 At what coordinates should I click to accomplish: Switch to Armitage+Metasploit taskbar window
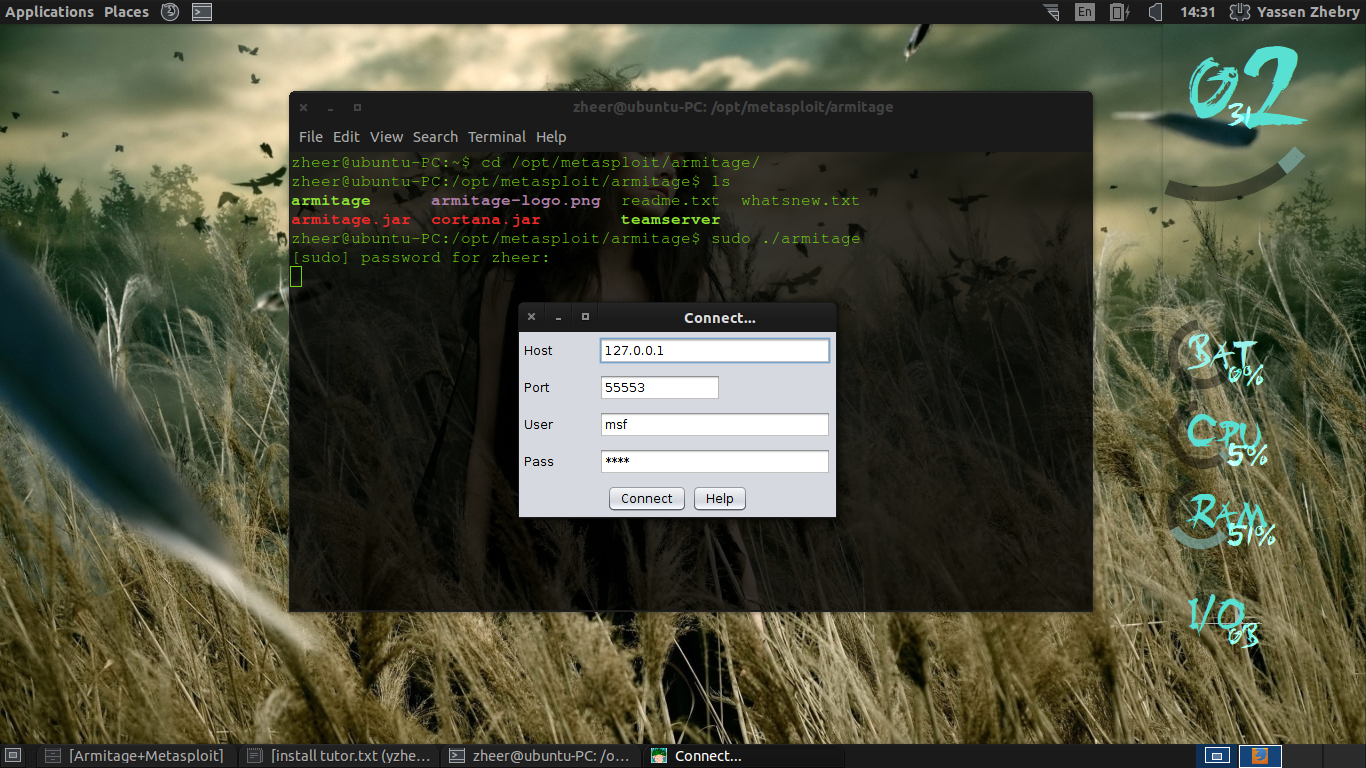tap(135, 756)
